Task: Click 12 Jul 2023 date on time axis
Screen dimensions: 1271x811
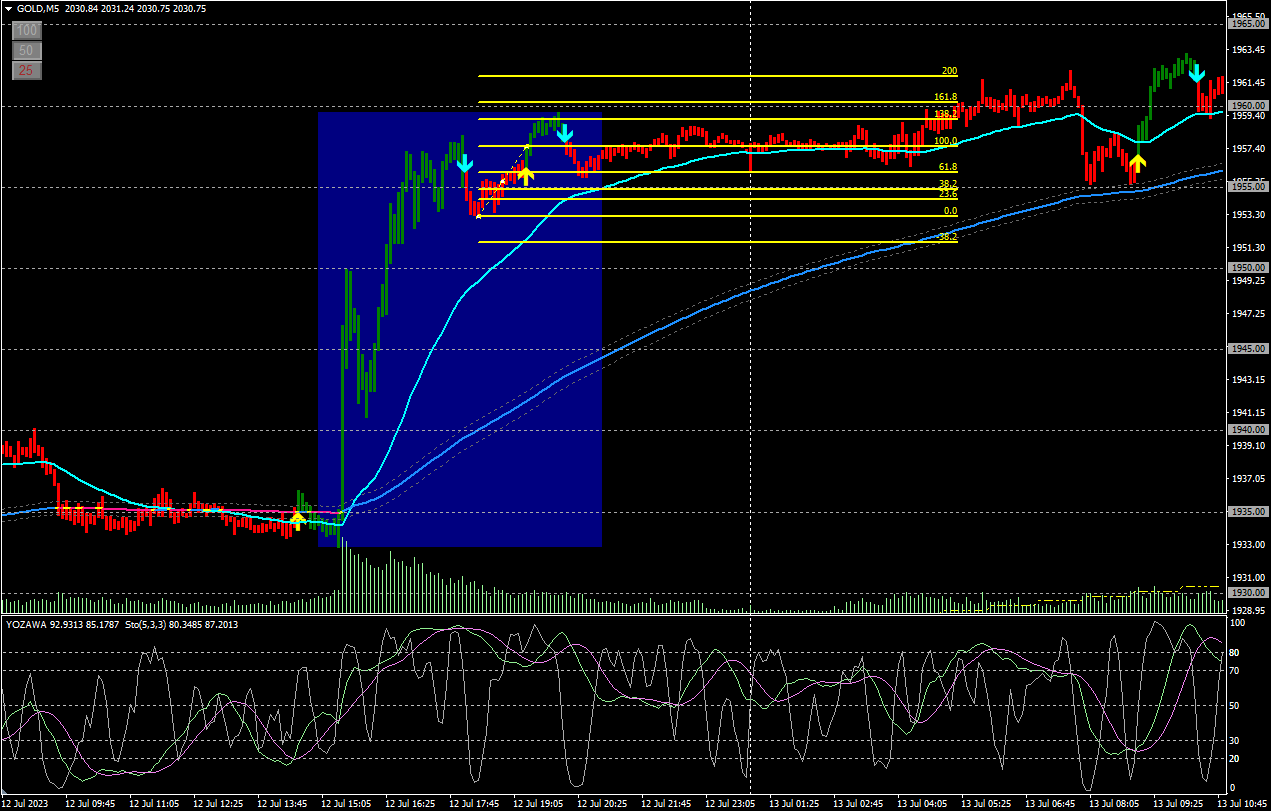Action: click(x=25, y=803)
